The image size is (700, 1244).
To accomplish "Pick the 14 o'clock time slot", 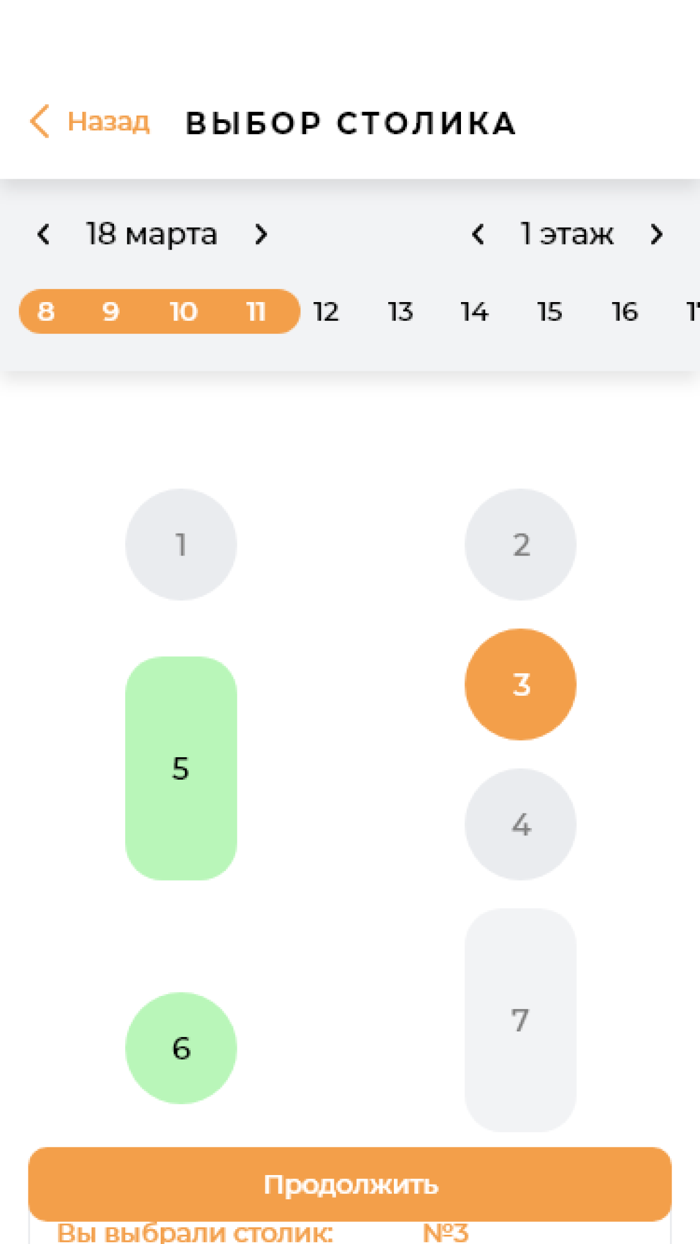I will (x=475, y=312).
